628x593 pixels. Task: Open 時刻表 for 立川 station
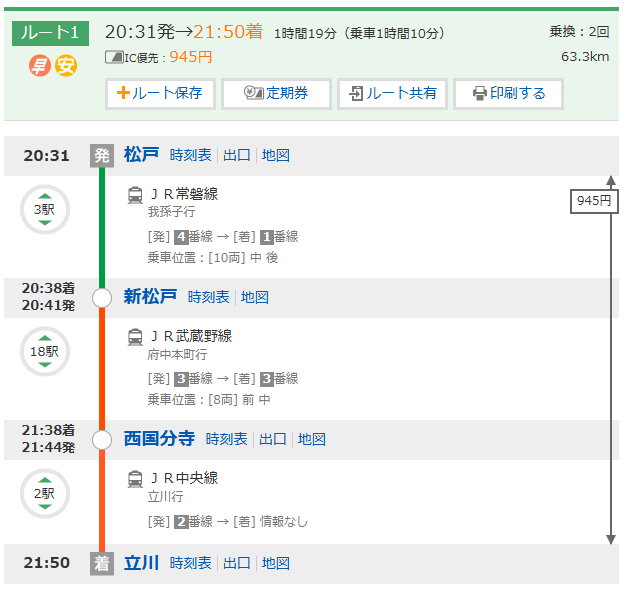pos(191,563)
